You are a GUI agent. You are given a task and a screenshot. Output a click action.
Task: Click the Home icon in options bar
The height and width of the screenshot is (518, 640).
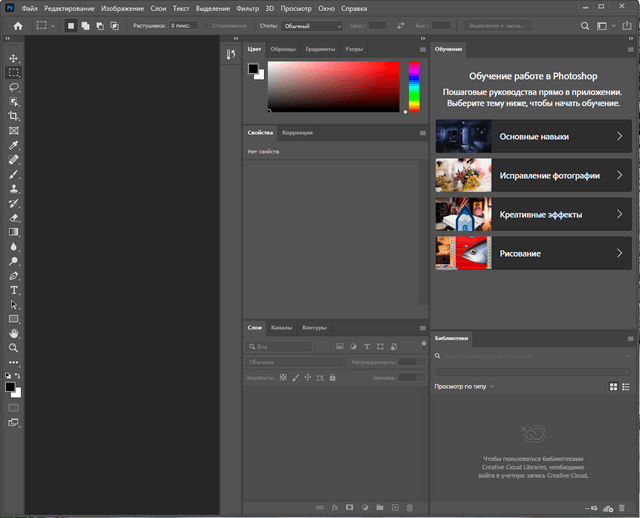18,25
